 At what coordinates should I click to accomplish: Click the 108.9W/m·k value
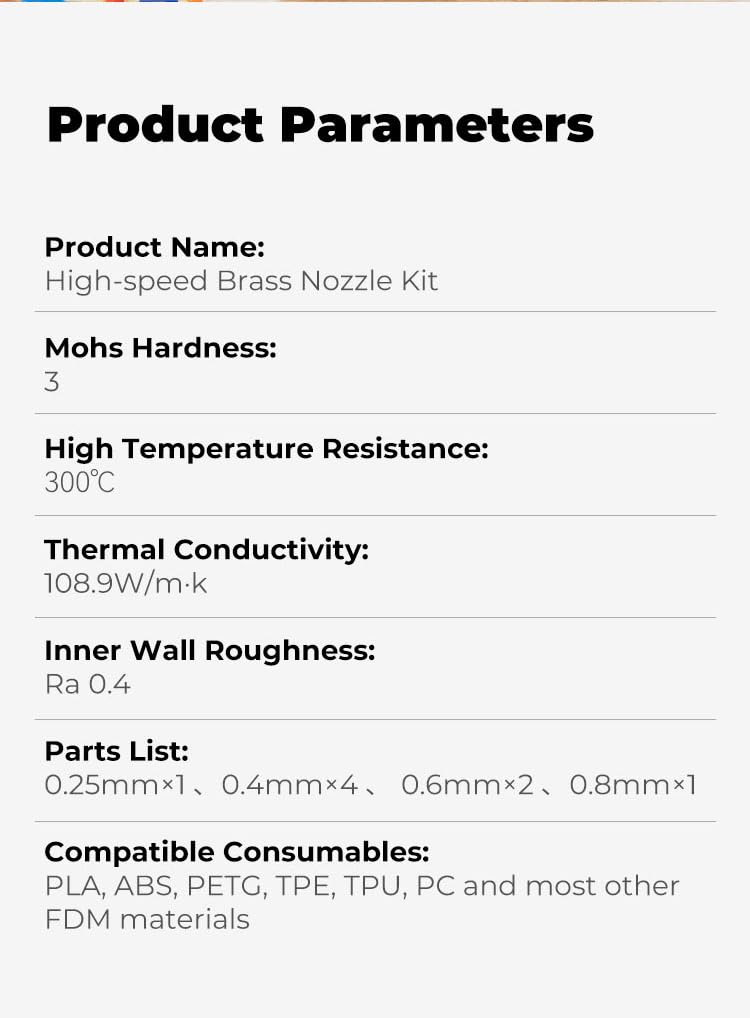click(125, 584)
